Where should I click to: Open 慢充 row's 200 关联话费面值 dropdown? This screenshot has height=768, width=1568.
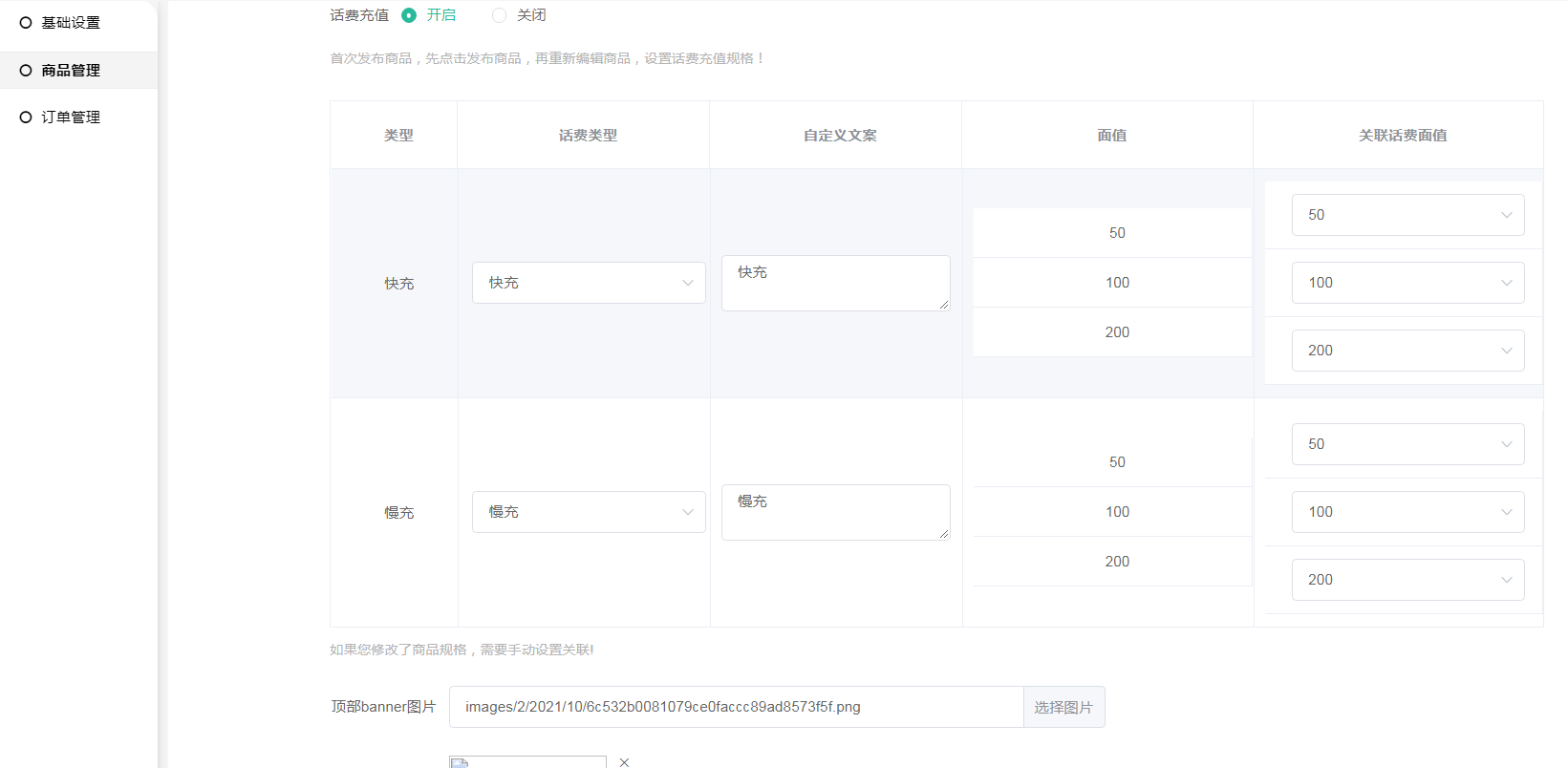pyautogui.click(x=1407, y=580)
